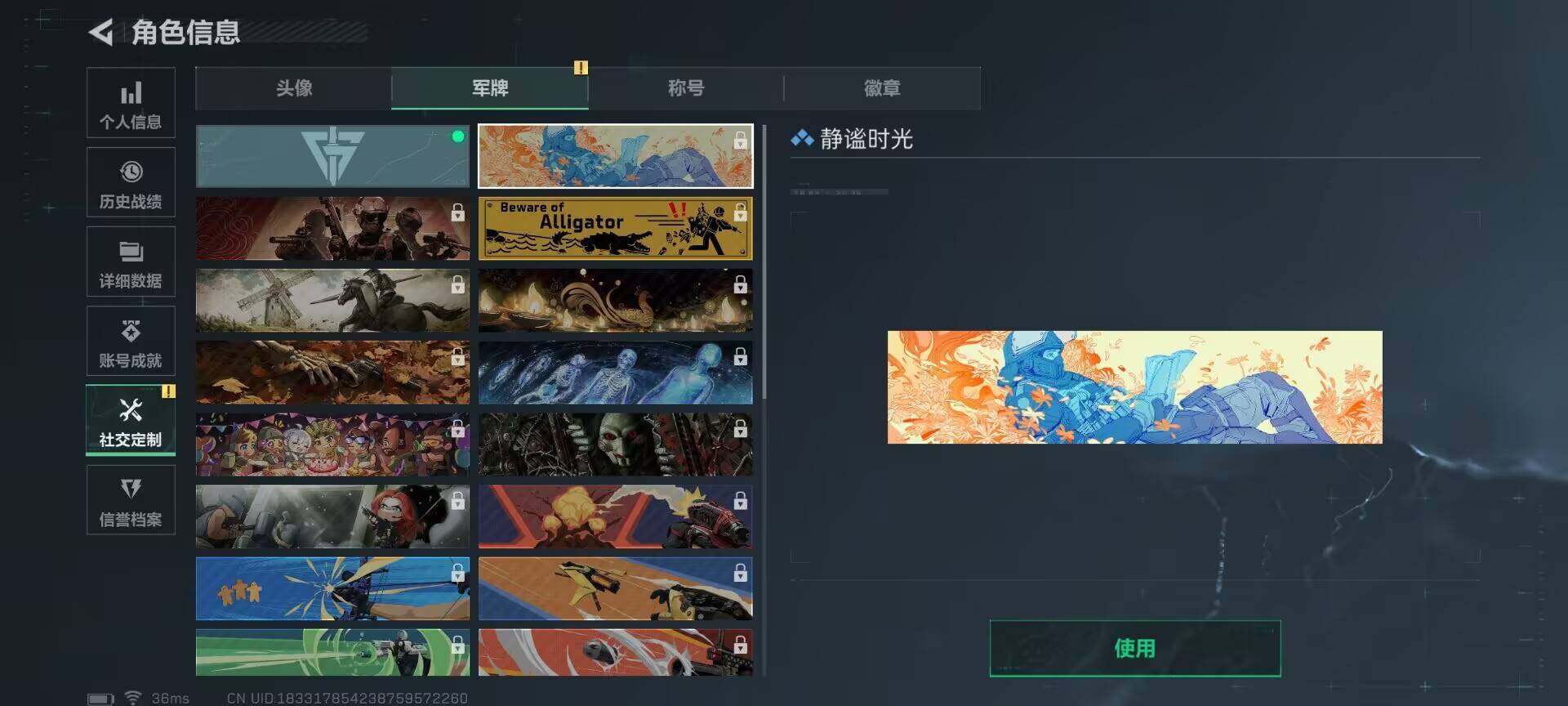Screen dimensions: 1568x706
Task: Pick the blue skeletons dog tag
Action: [615, 373]
